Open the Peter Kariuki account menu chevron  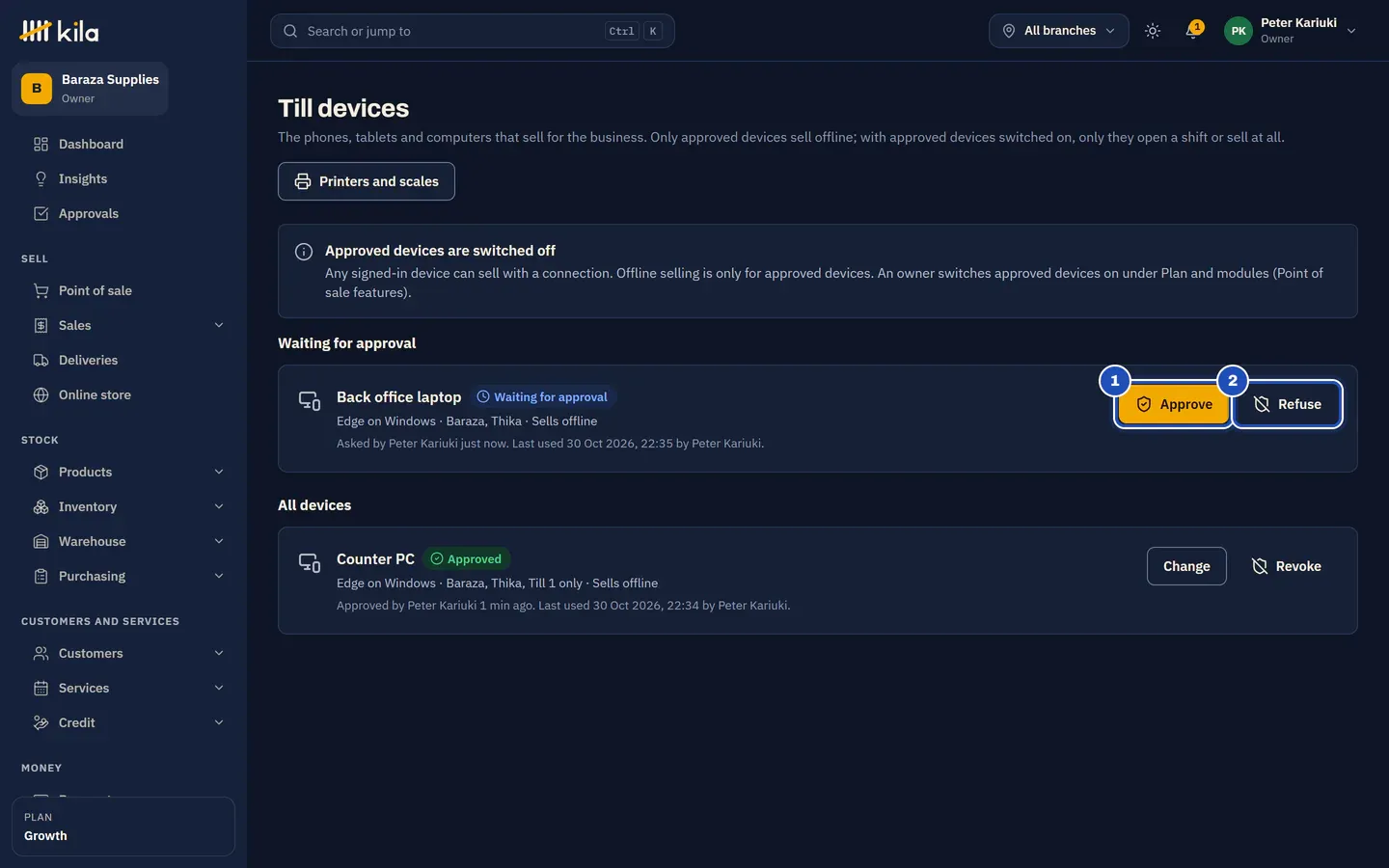[1351, 31]
